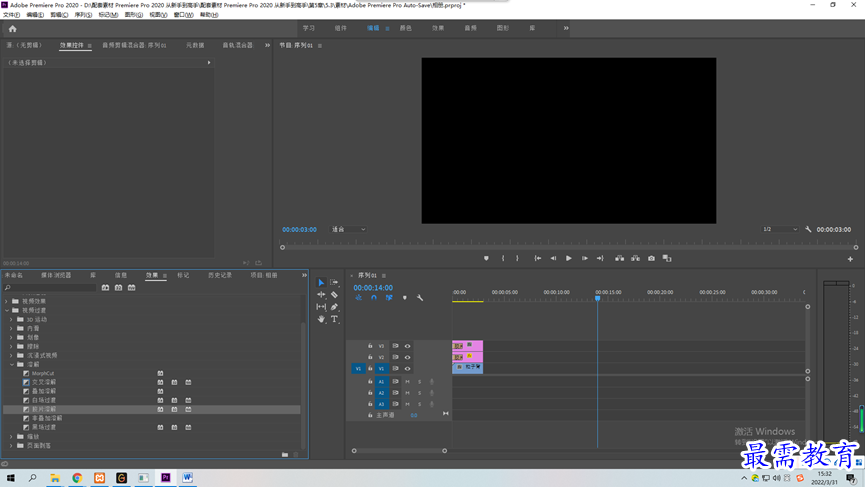Go to Out point button
865x487 pixels.
[600, 258]
